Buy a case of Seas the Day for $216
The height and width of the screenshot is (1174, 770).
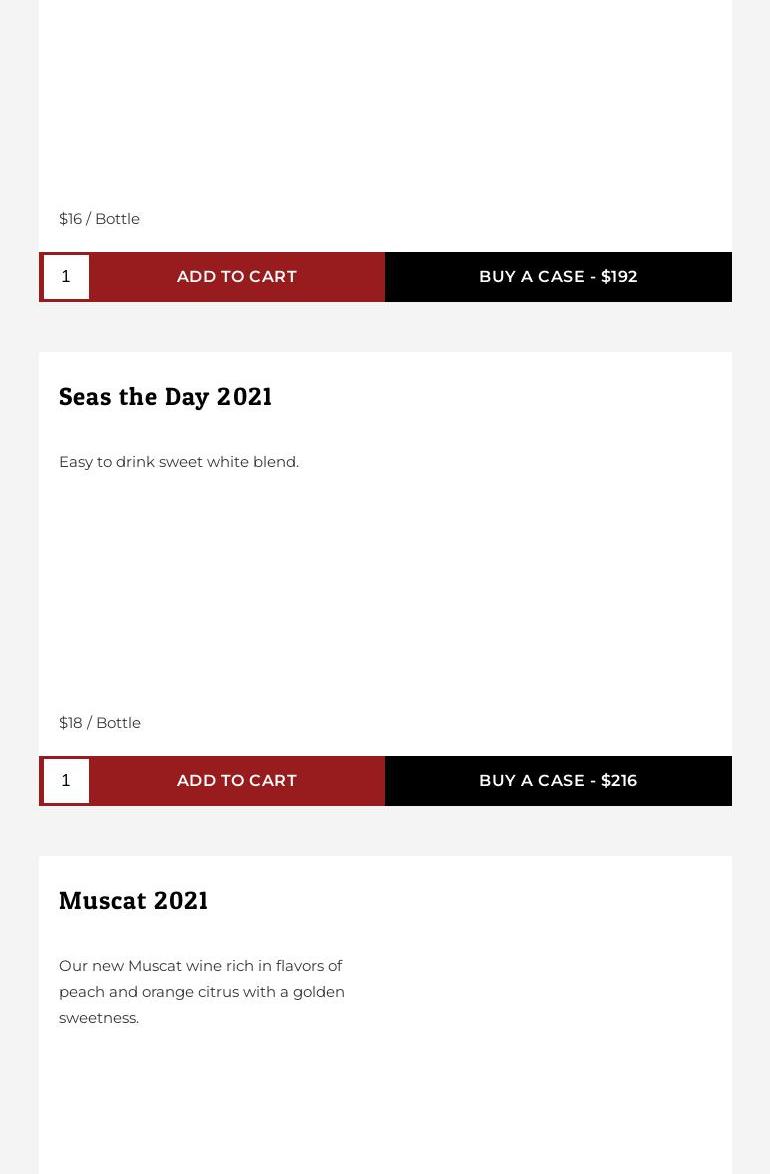tap(558, 781)
